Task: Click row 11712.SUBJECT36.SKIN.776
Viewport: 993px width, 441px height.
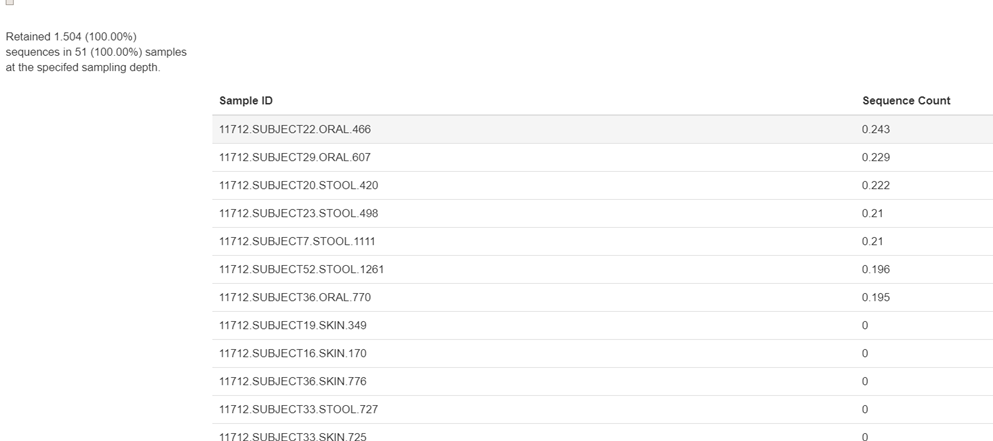Action: 293,381
